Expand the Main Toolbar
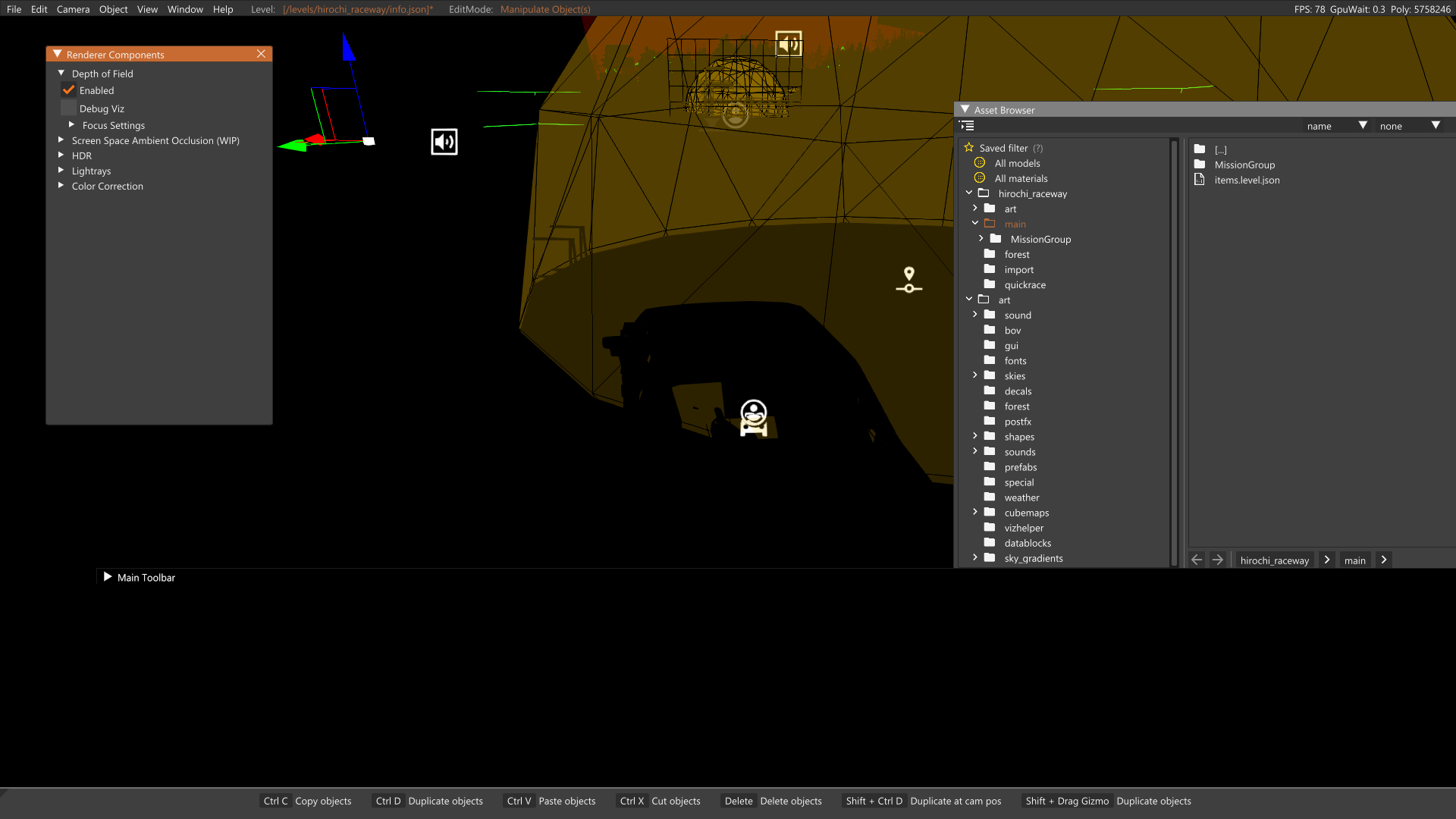The width and height of the screenshot is (1456, 819). point(108,577)
